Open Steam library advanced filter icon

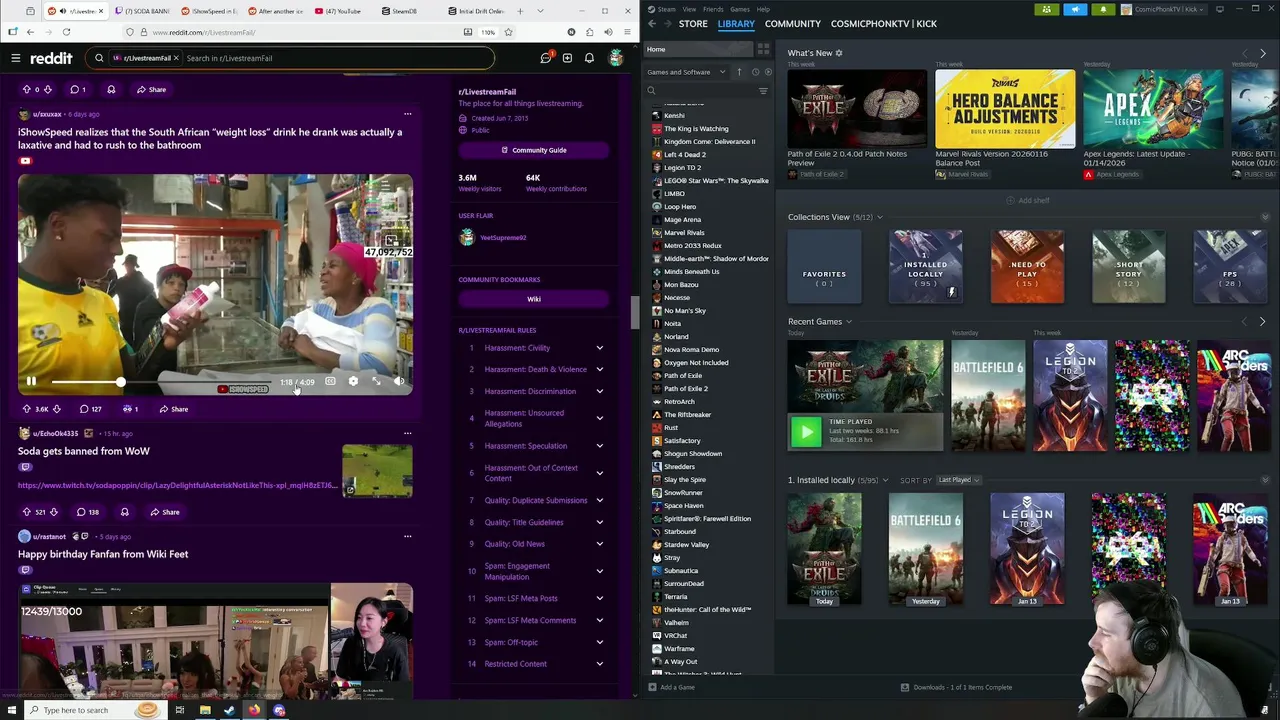coord(763,91)
